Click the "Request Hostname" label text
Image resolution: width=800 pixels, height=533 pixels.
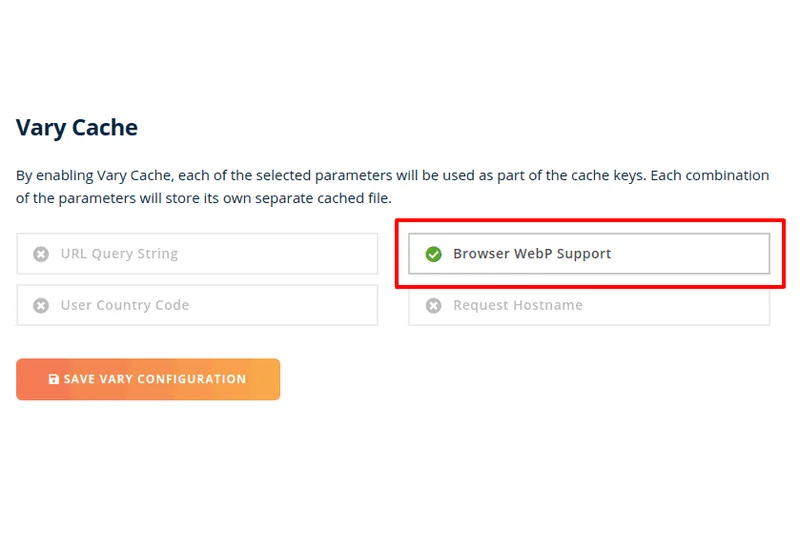(x=518, y=306)
